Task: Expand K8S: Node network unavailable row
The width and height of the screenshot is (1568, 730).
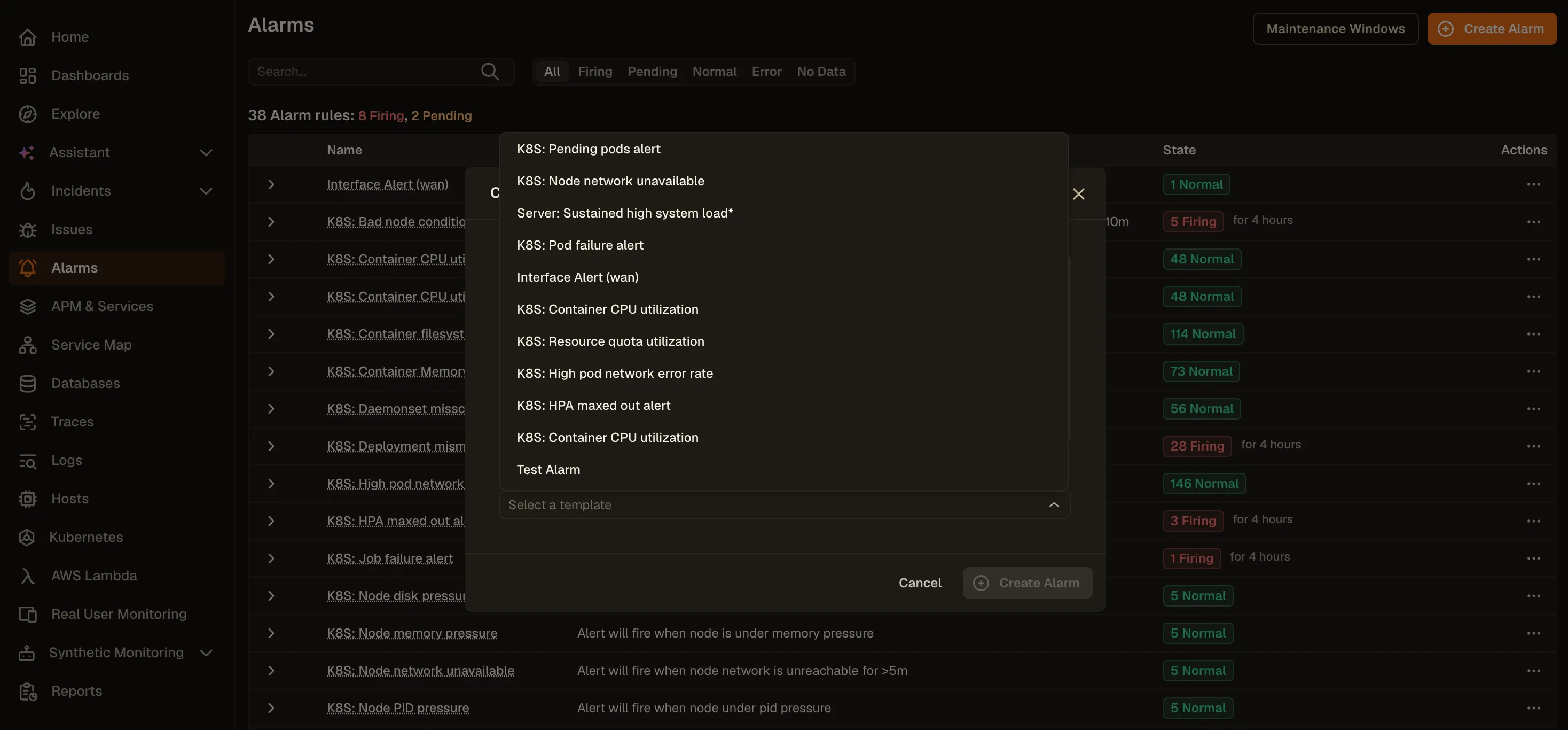Action: pos(271,670)
